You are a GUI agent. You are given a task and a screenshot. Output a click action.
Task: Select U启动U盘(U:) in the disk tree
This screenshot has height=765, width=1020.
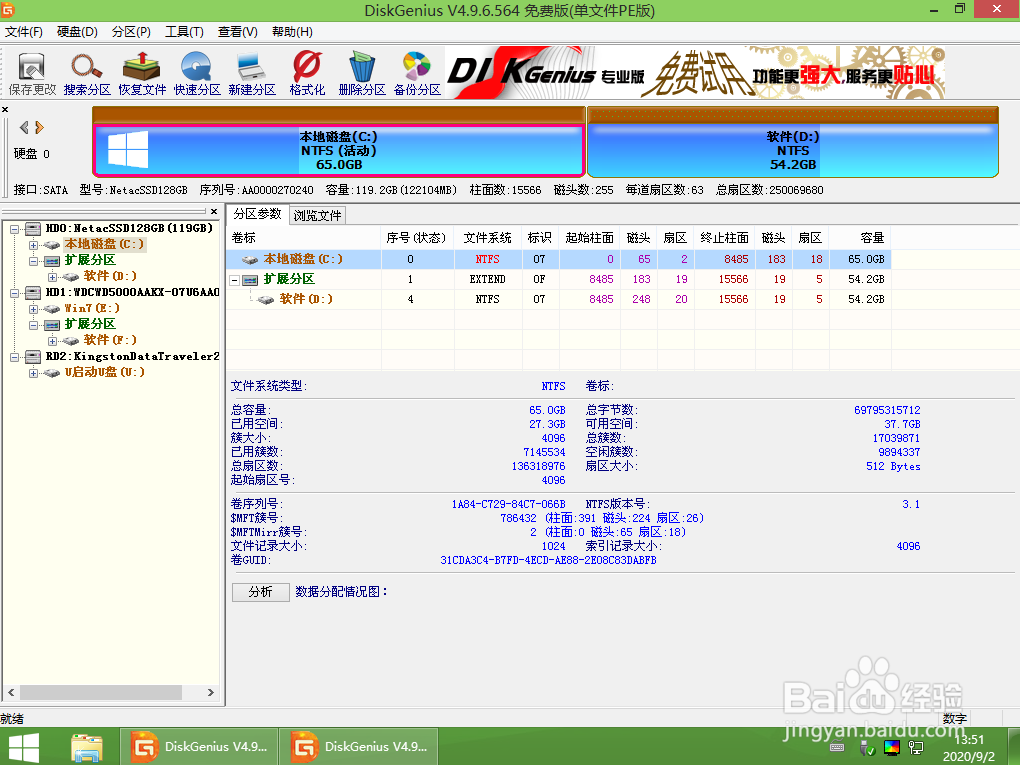tap(104, 371)
